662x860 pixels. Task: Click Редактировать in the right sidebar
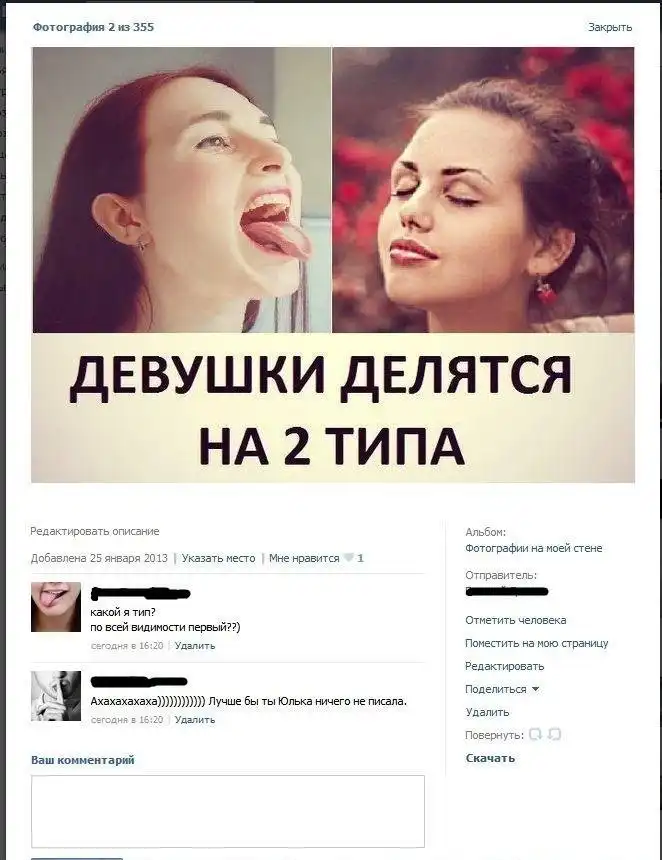tap(505, 666)
